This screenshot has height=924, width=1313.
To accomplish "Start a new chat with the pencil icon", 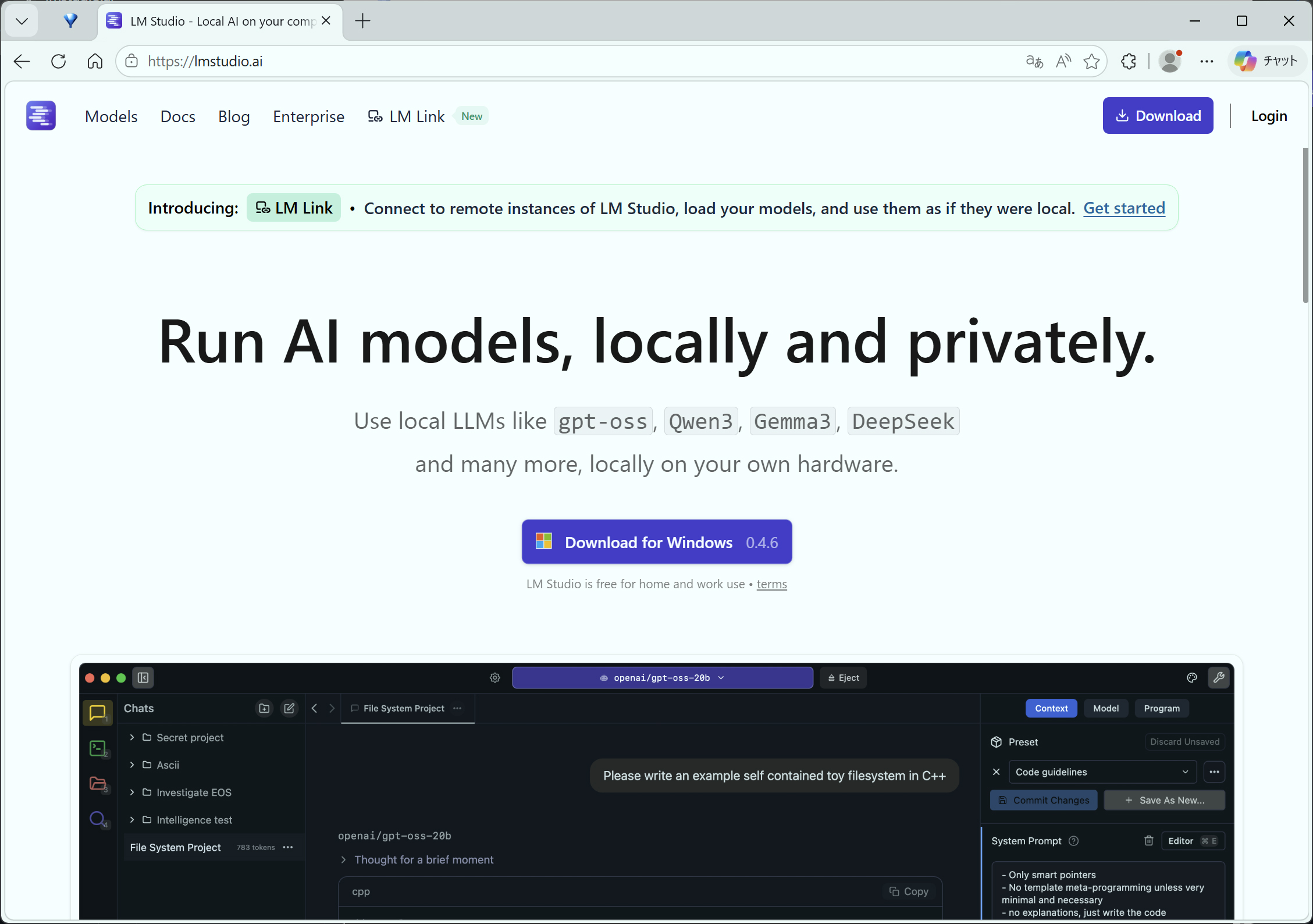I will (x=289, y=708).
